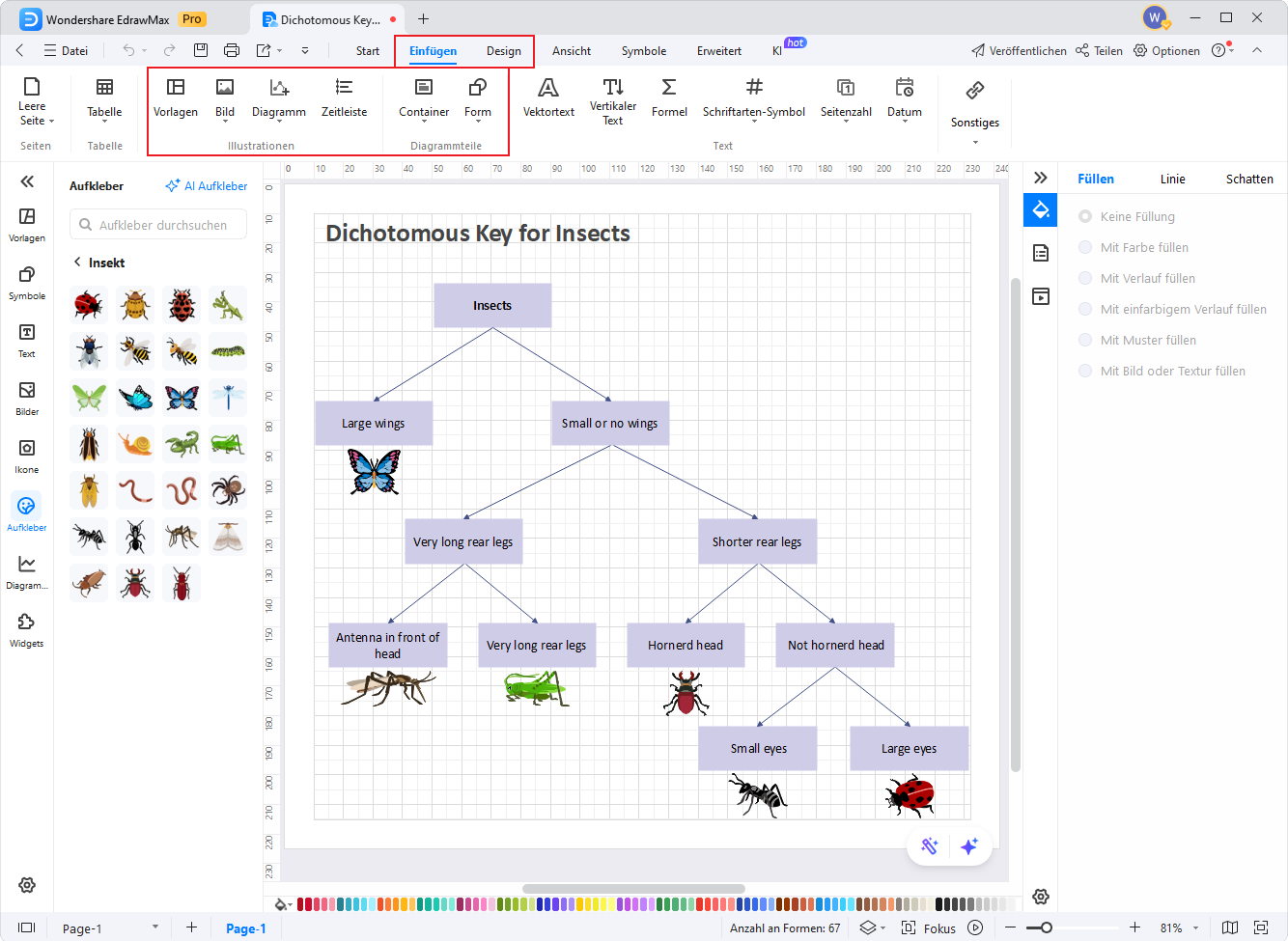Click the Veröffentlichen button
Image resolution: width=1288 pixels, height=941 pixels.
pos(1019,51)
